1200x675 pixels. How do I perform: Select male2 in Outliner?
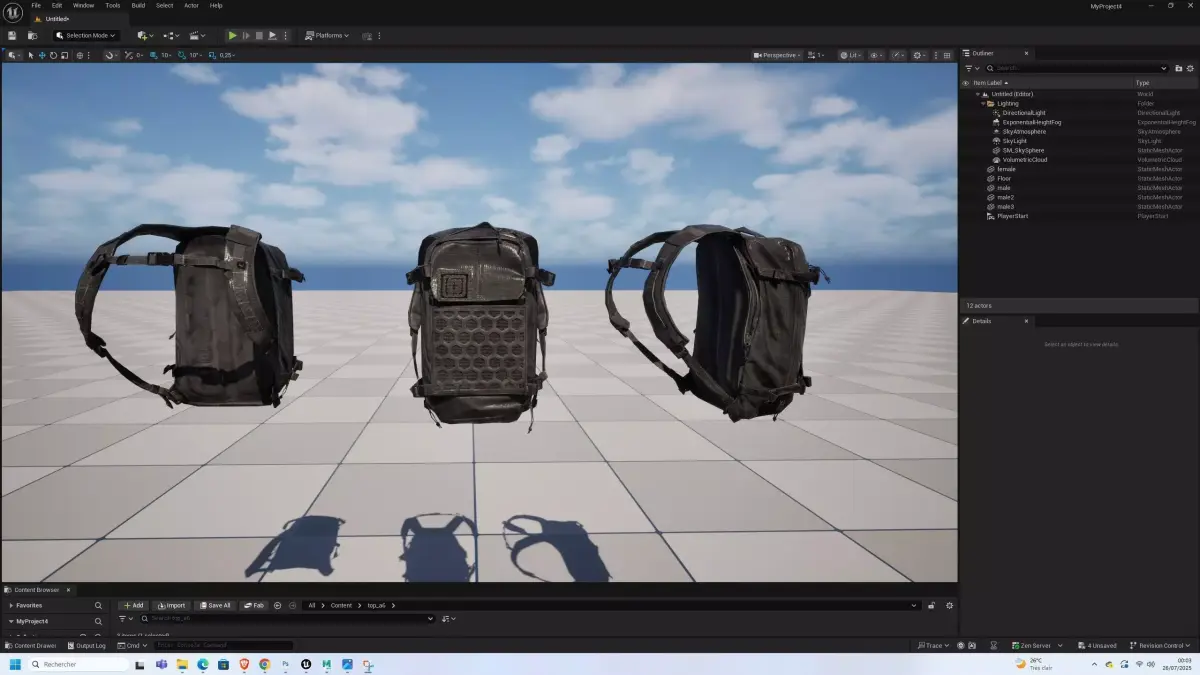(1005, 197)
